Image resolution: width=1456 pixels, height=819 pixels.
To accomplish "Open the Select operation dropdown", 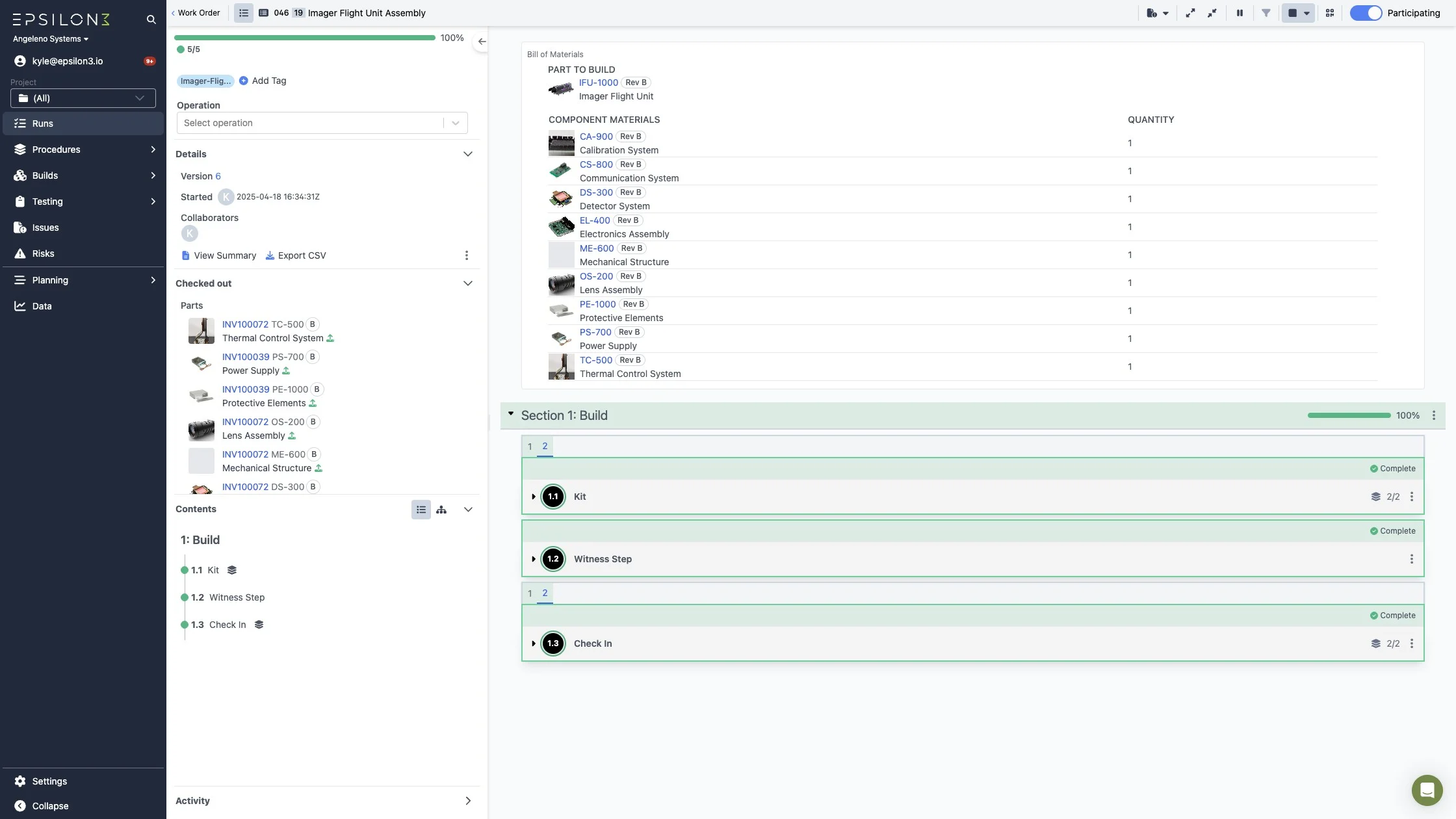I will (322, 123).
